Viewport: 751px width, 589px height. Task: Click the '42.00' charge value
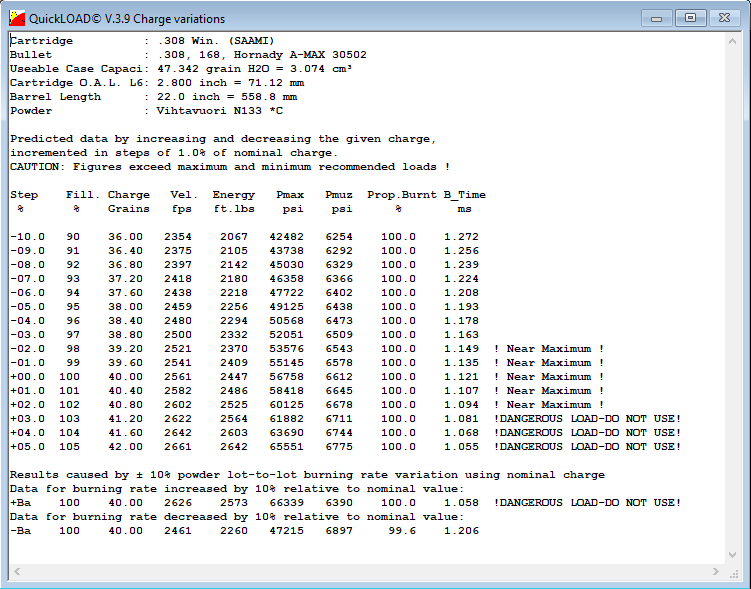click(125, 447)
